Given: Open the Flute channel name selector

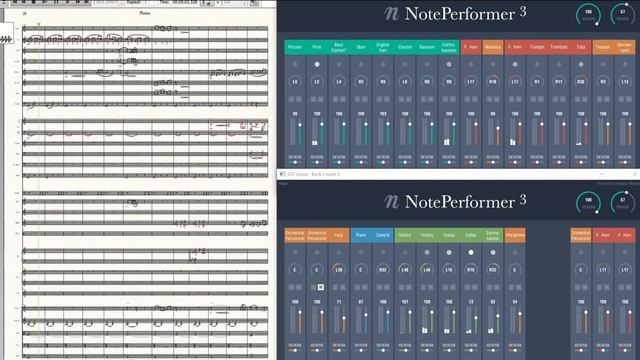Looking at the screenshot, I should [x=317, y=47].
